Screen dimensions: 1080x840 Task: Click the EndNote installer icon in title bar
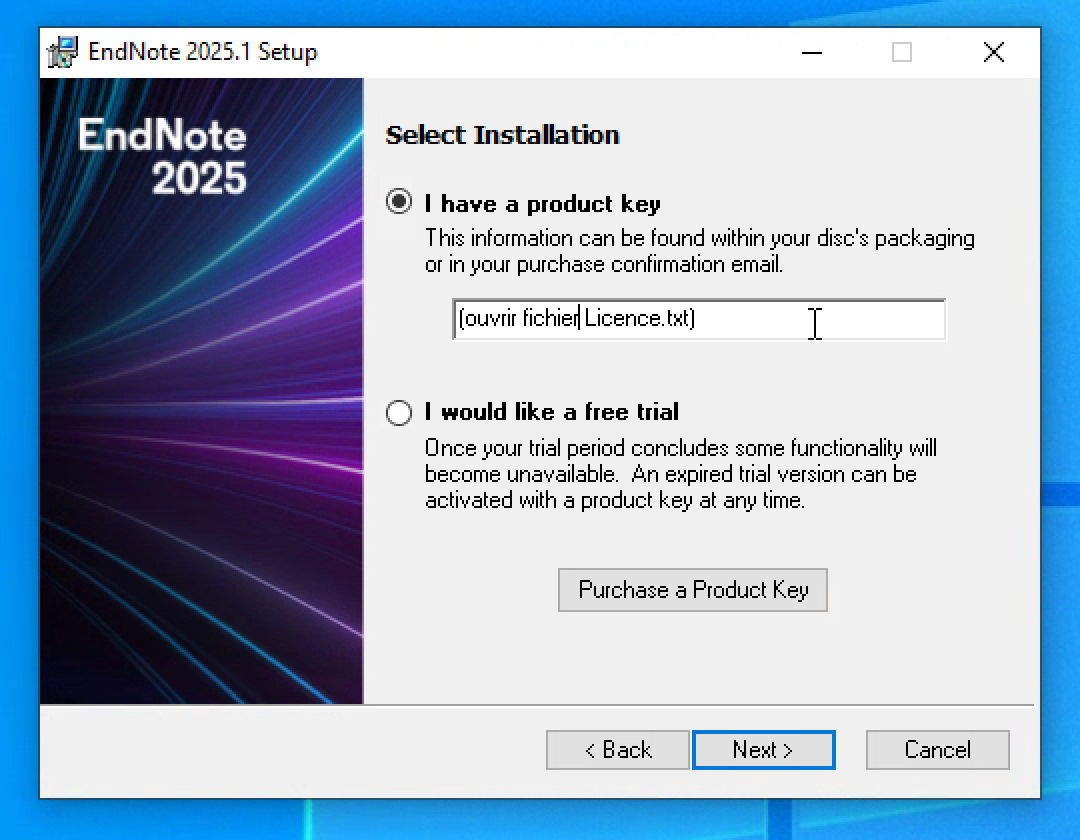pyautogui.click(x=63, y=52)
